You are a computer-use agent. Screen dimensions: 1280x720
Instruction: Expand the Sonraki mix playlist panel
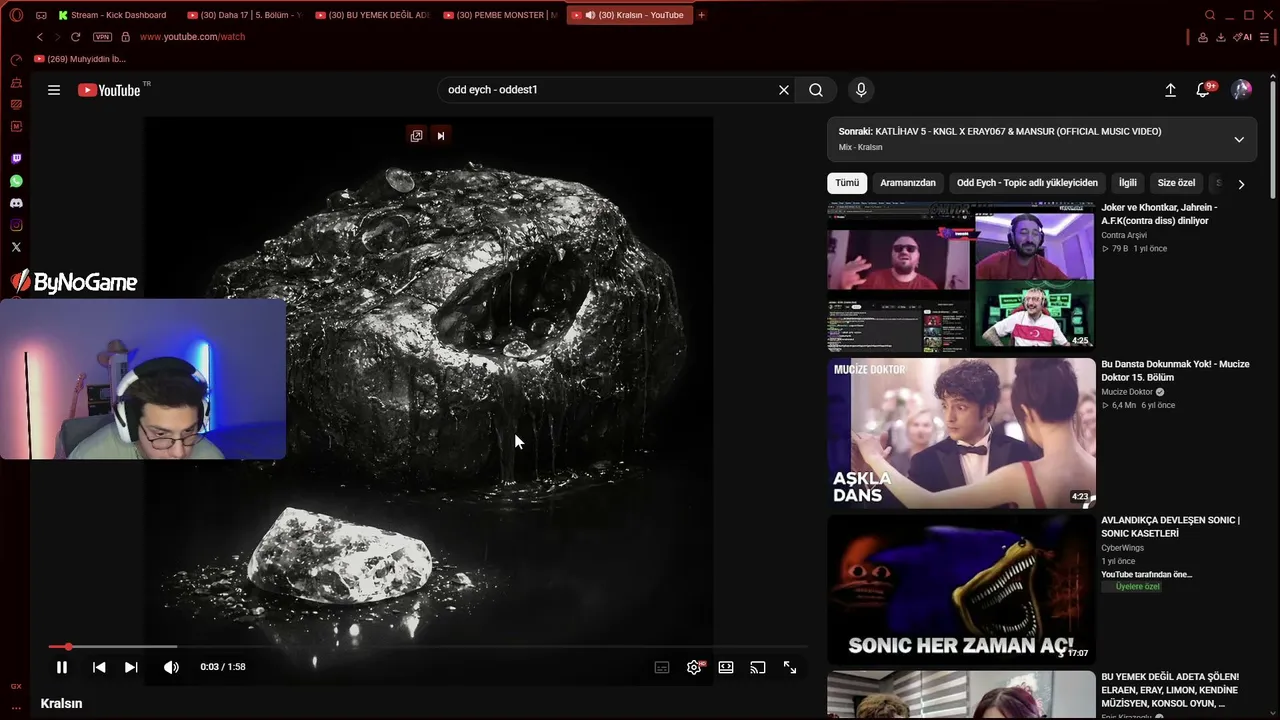click(1239, 139)
